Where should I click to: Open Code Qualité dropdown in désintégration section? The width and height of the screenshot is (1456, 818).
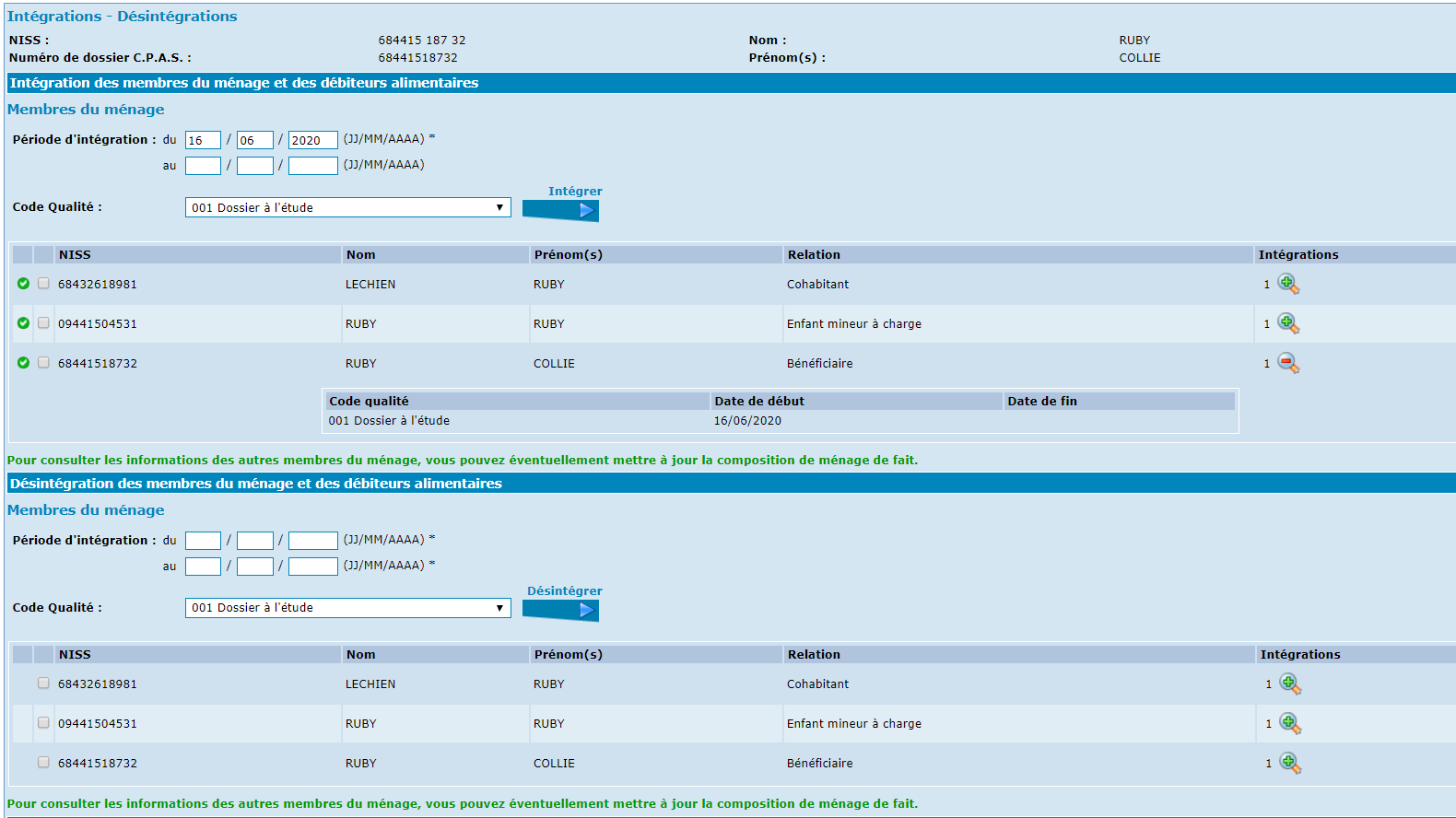coord(348,608)
